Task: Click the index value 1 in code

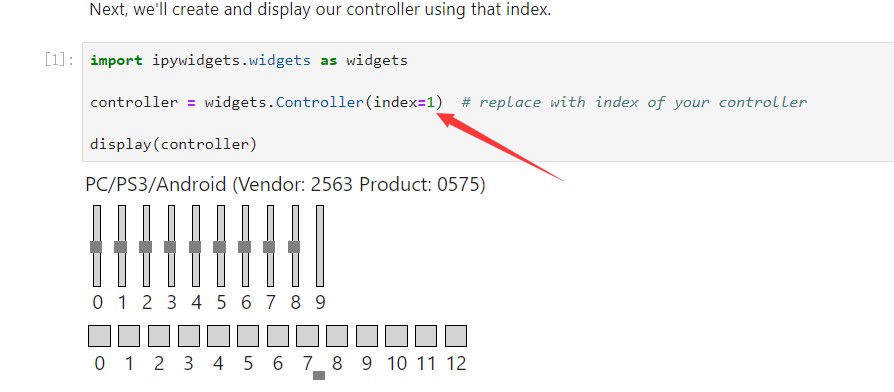Action: [431, 103]
